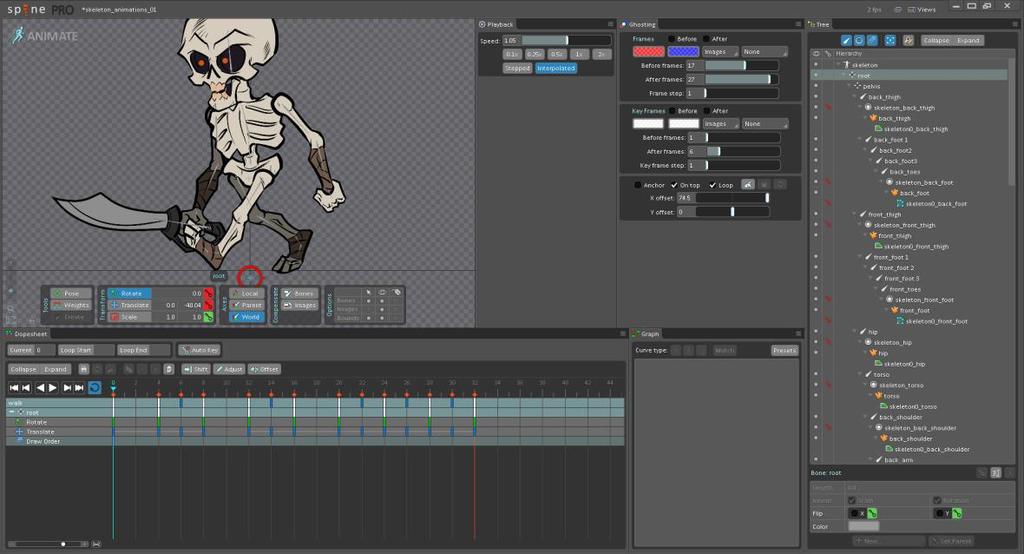Image resolution: width=1024 pixels, height=554 pixels.
Task: Toggle the Auto Key button
Action: click(x=200, y=350)
